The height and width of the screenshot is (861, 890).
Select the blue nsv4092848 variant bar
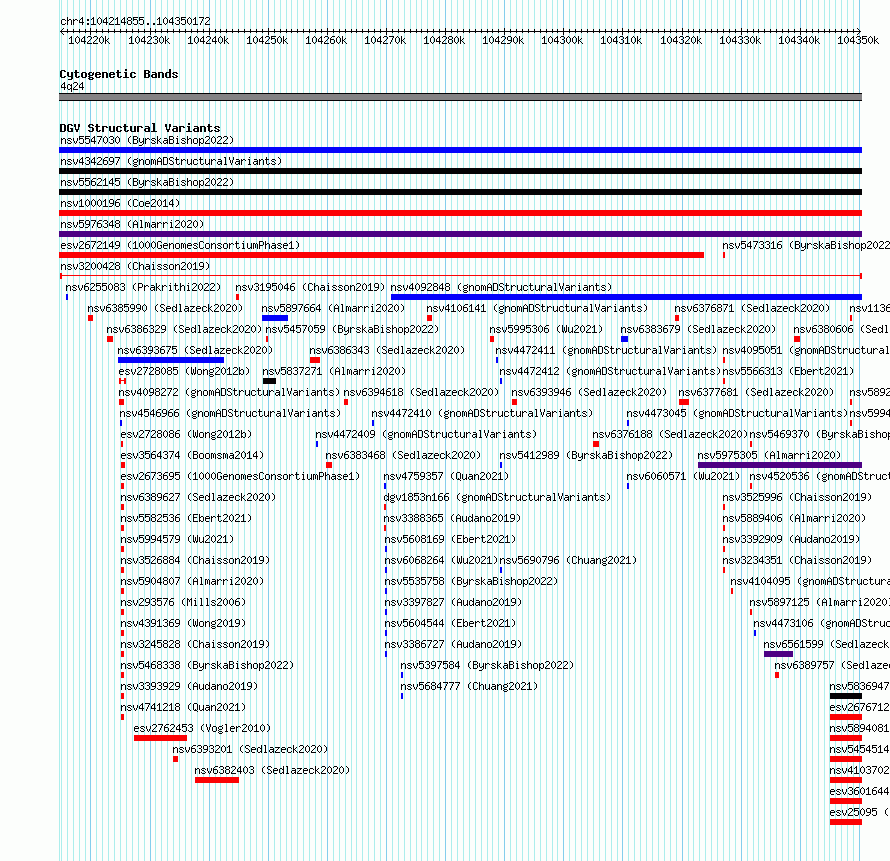627,297
